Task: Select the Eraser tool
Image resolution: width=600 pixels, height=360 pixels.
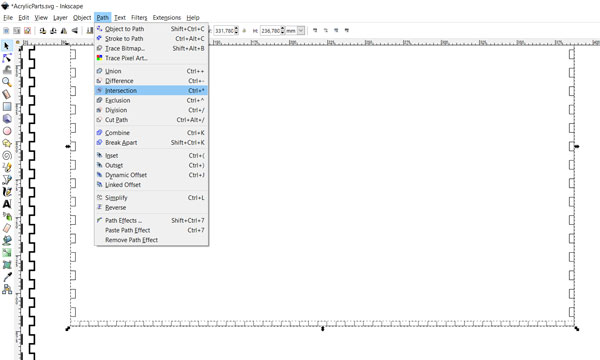Action: pyautogui.click(x=7, y=228)
